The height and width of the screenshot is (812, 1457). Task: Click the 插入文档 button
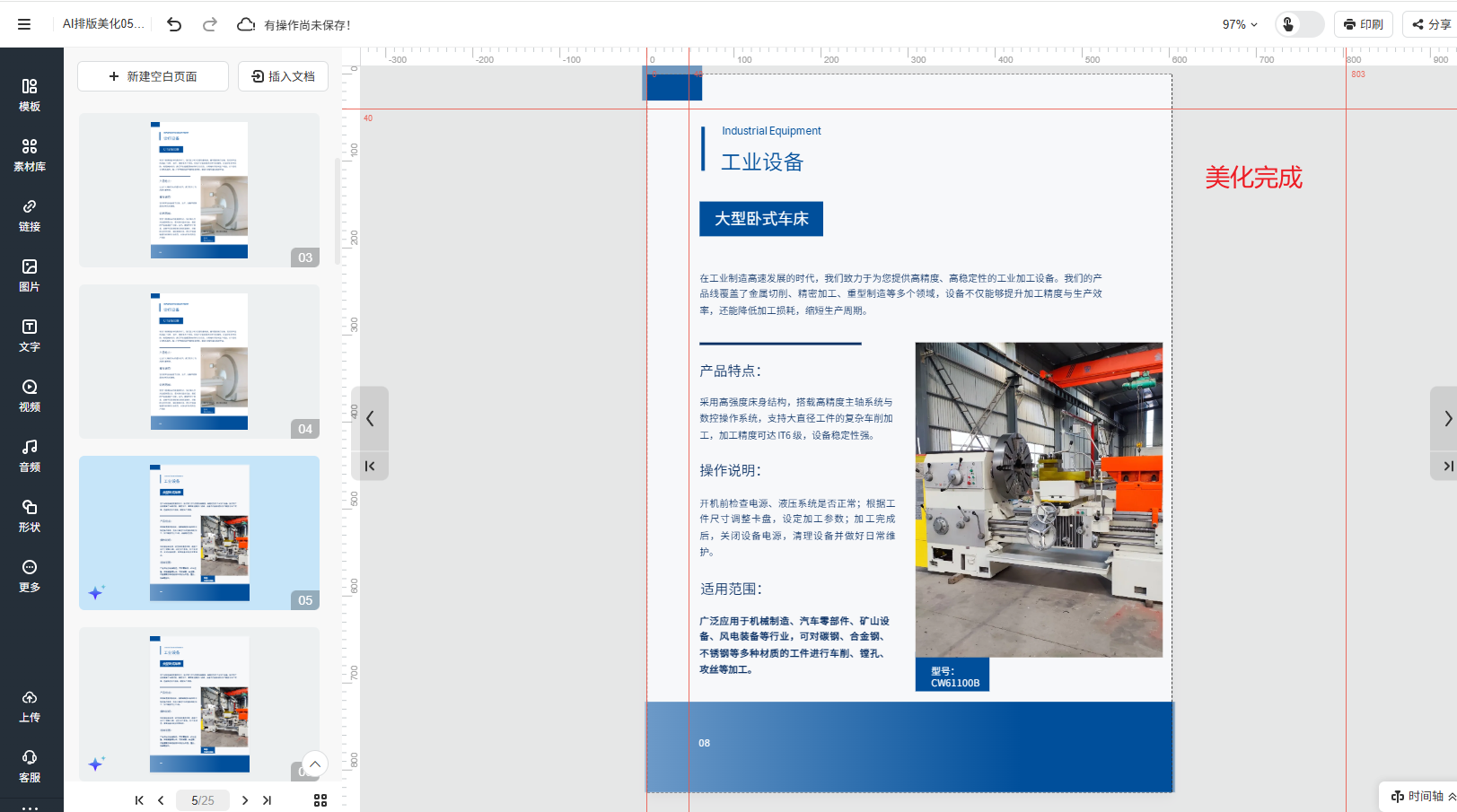(x=283, y=76)
